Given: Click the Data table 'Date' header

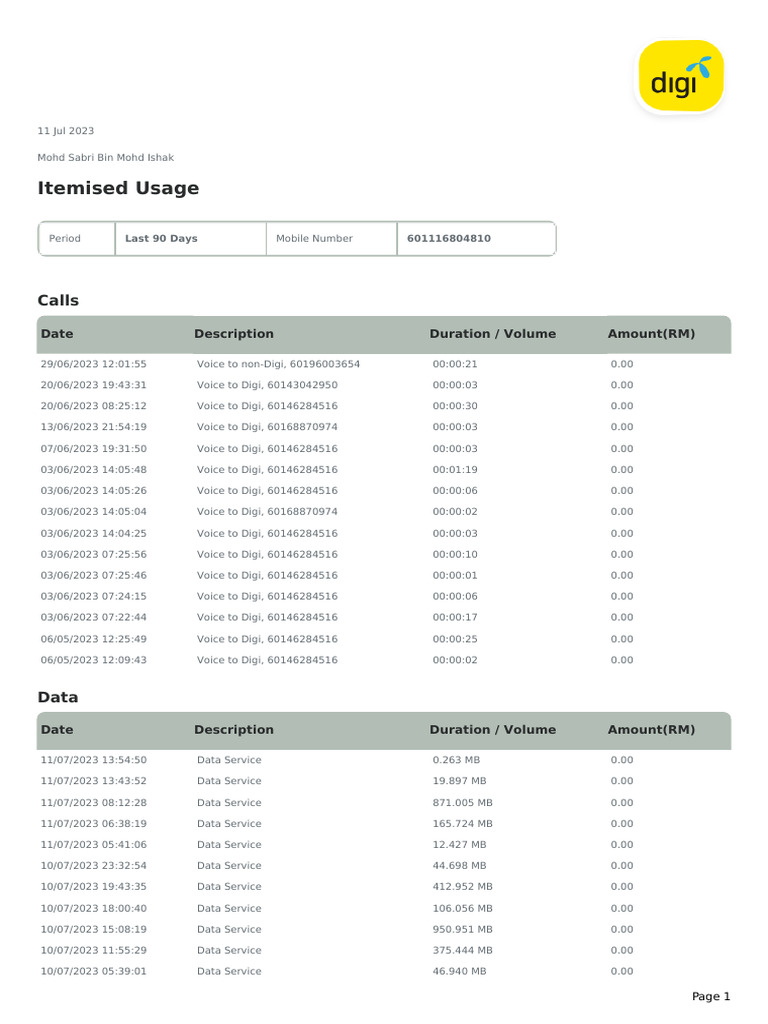Looking at the screenshot, I should pyautogui.click(x=57, y=729).
